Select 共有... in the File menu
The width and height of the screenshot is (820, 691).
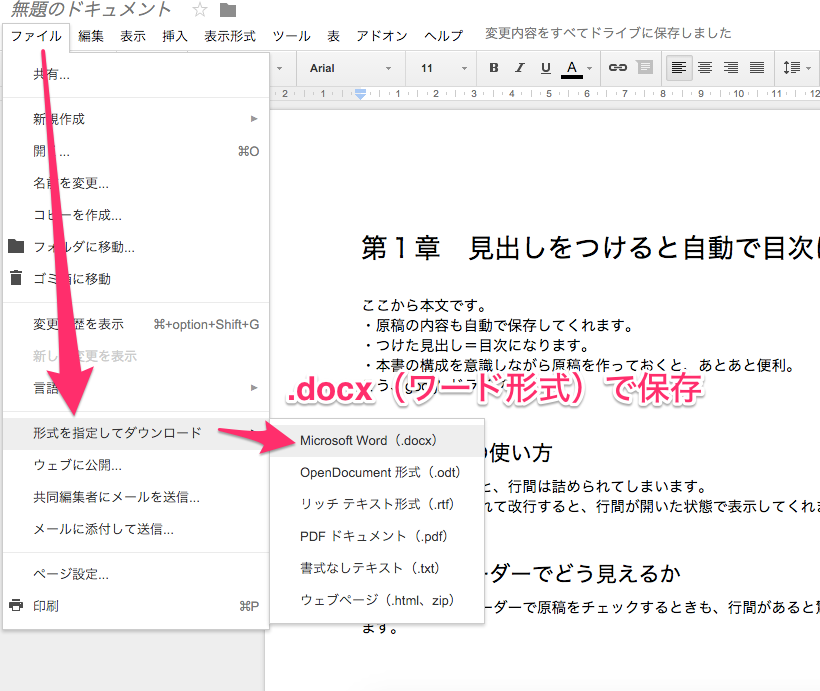point(136,75)
